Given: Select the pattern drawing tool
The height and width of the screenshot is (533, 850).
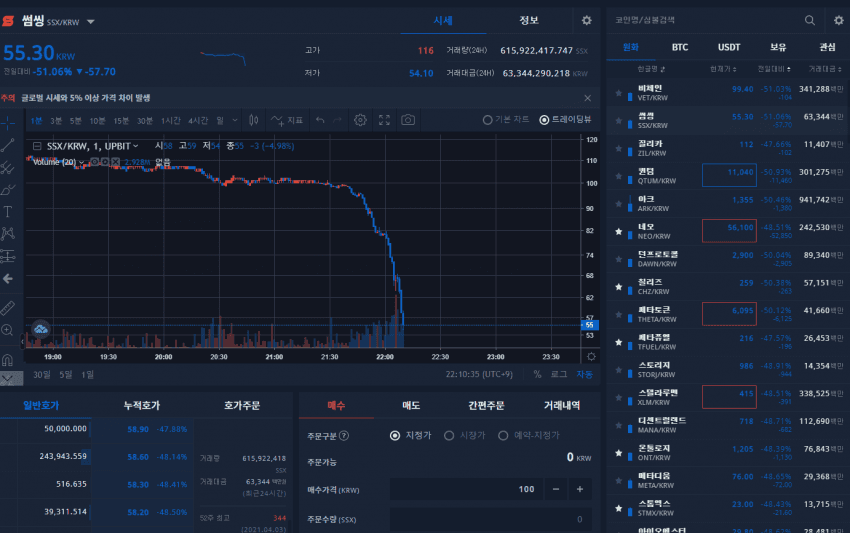Looking at the screenshot, I should 8,234.
